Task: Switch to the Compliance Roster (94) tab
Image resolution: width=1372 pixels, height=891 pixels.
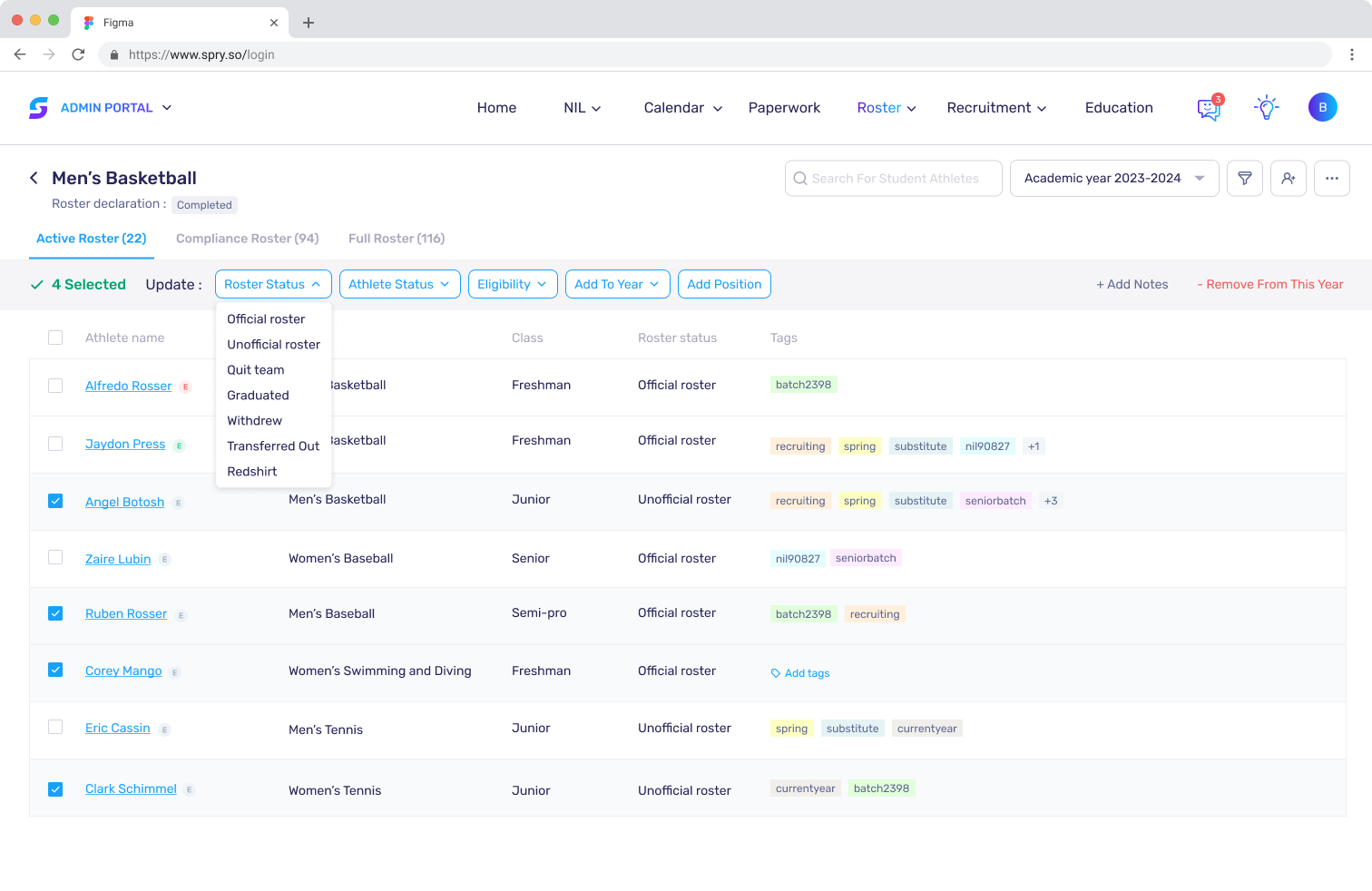Action: 247,239
